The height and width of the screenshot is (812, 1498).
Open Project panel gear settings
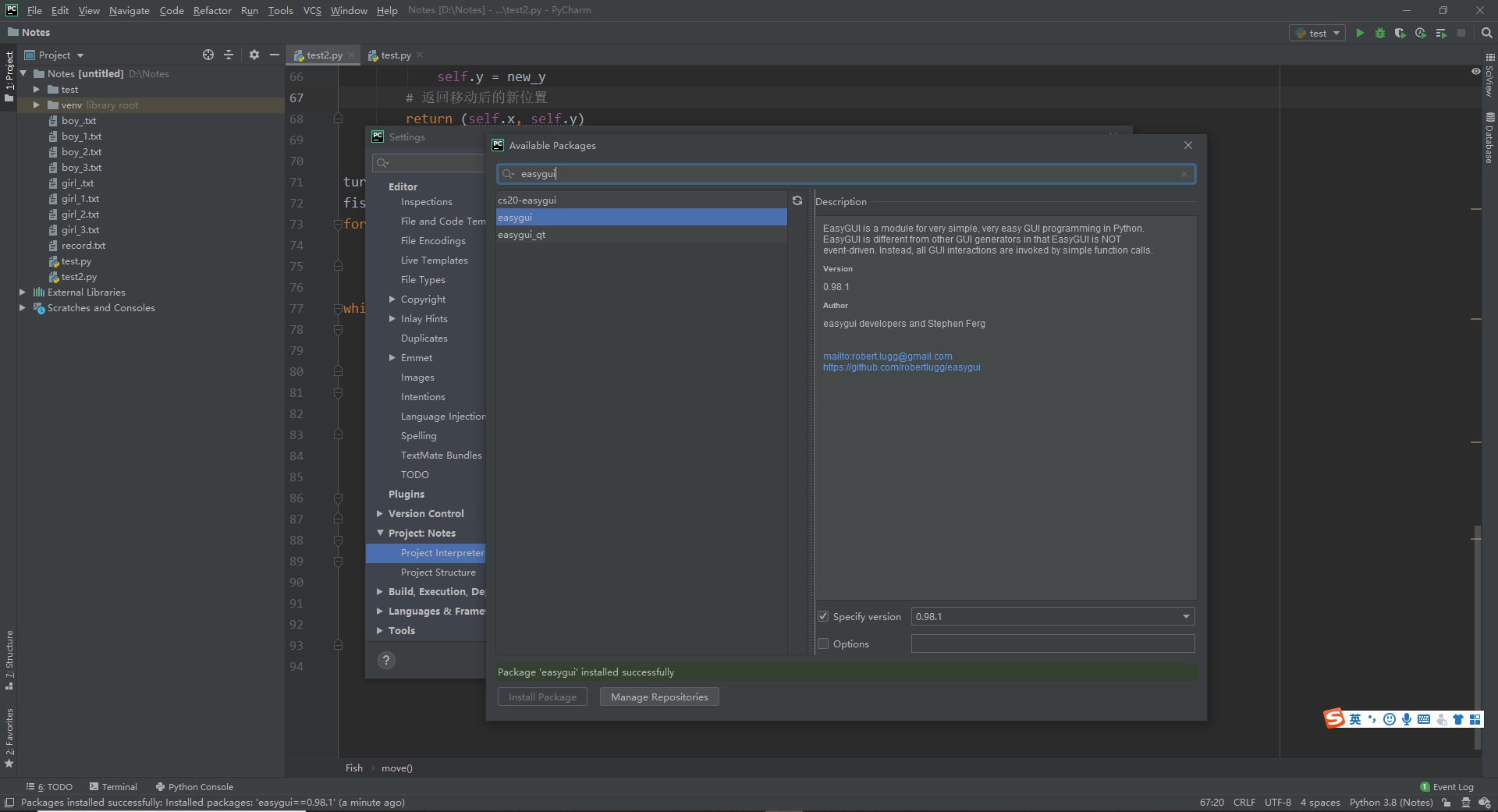(254, 55)
